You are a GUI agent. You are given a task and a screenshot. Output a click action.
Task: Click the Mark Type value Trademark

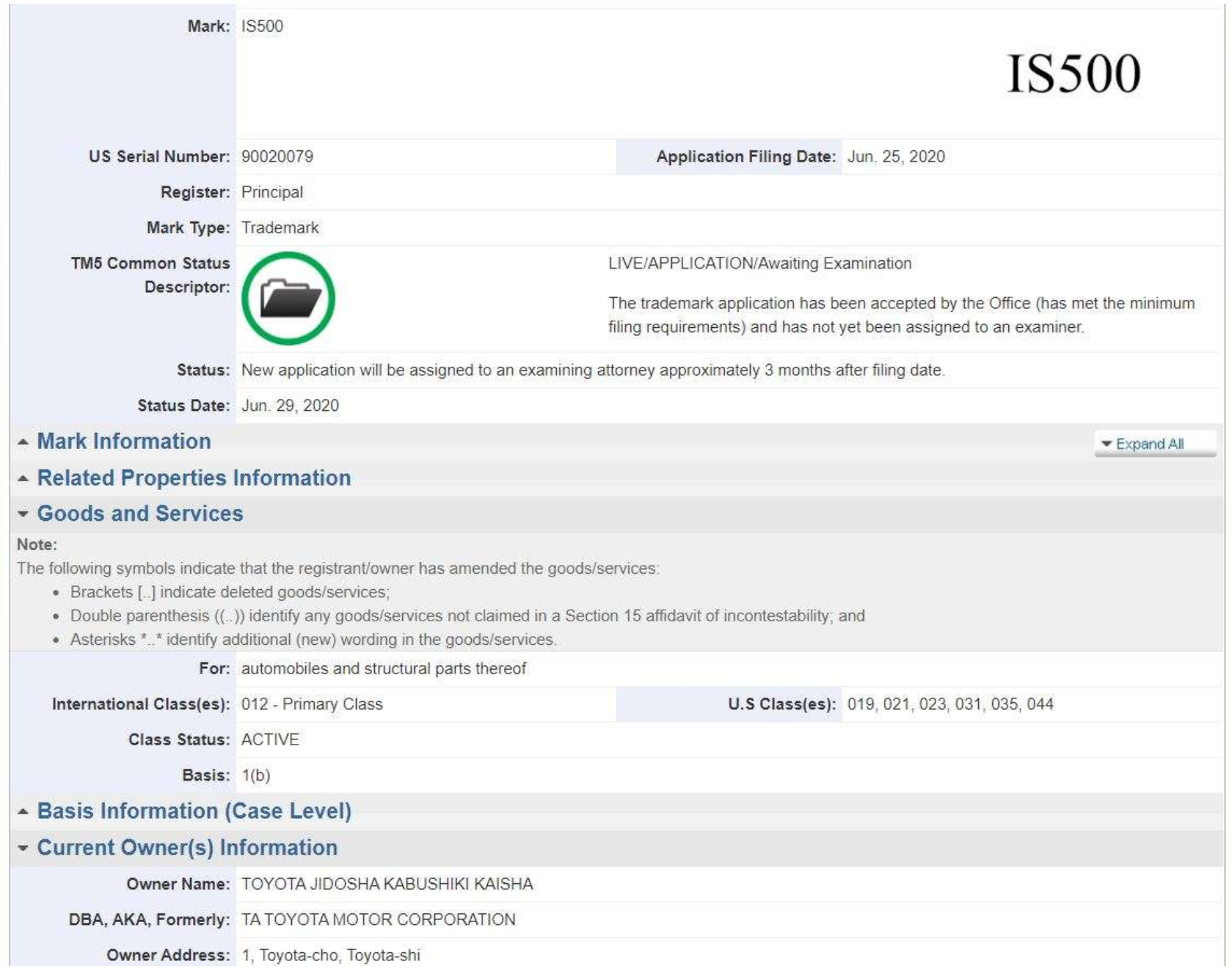tap(280, 228)
